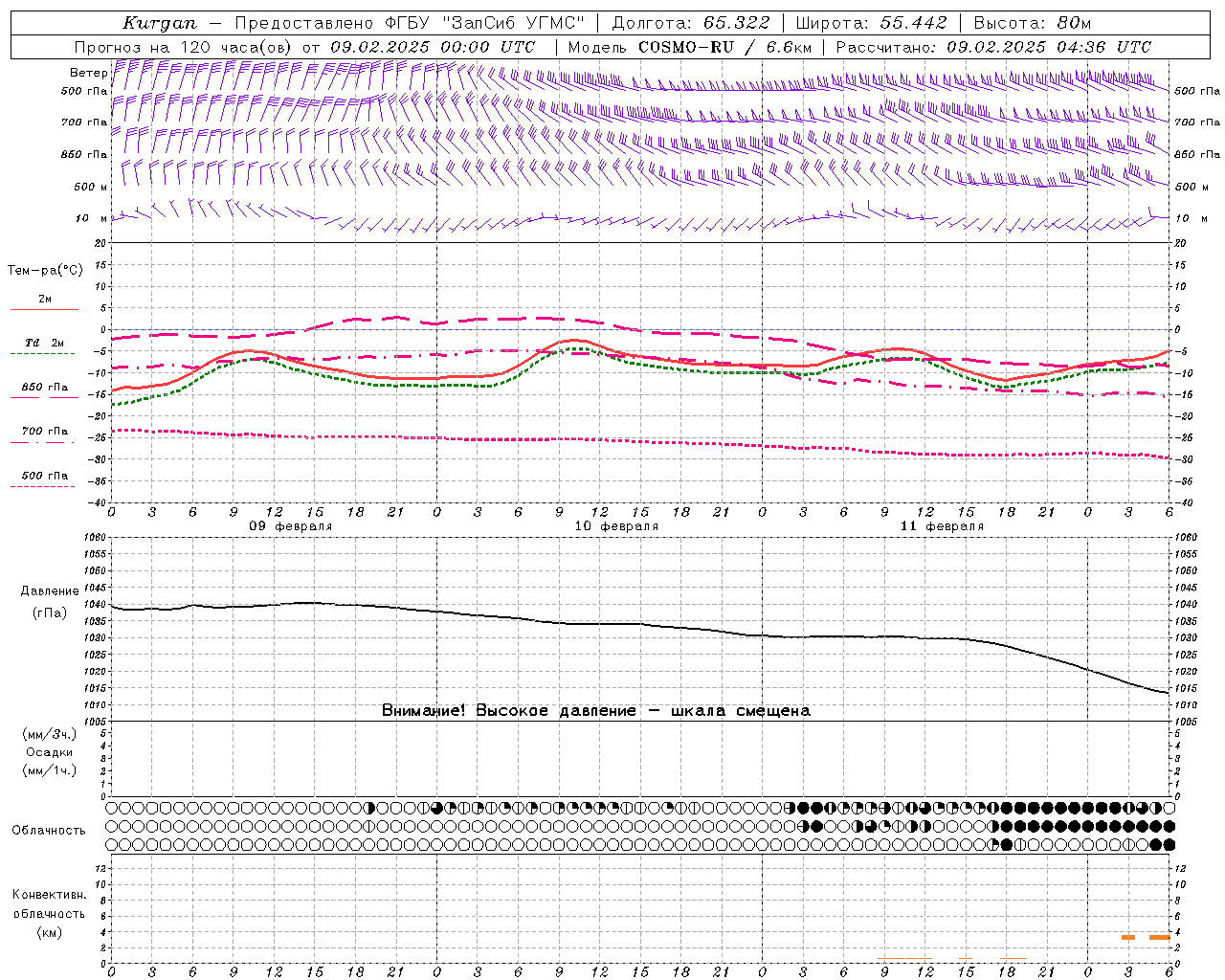Viewport: 1225px width, 980px height.
Task: Click the '10 февраля' date label
Action: click(616, 526)
